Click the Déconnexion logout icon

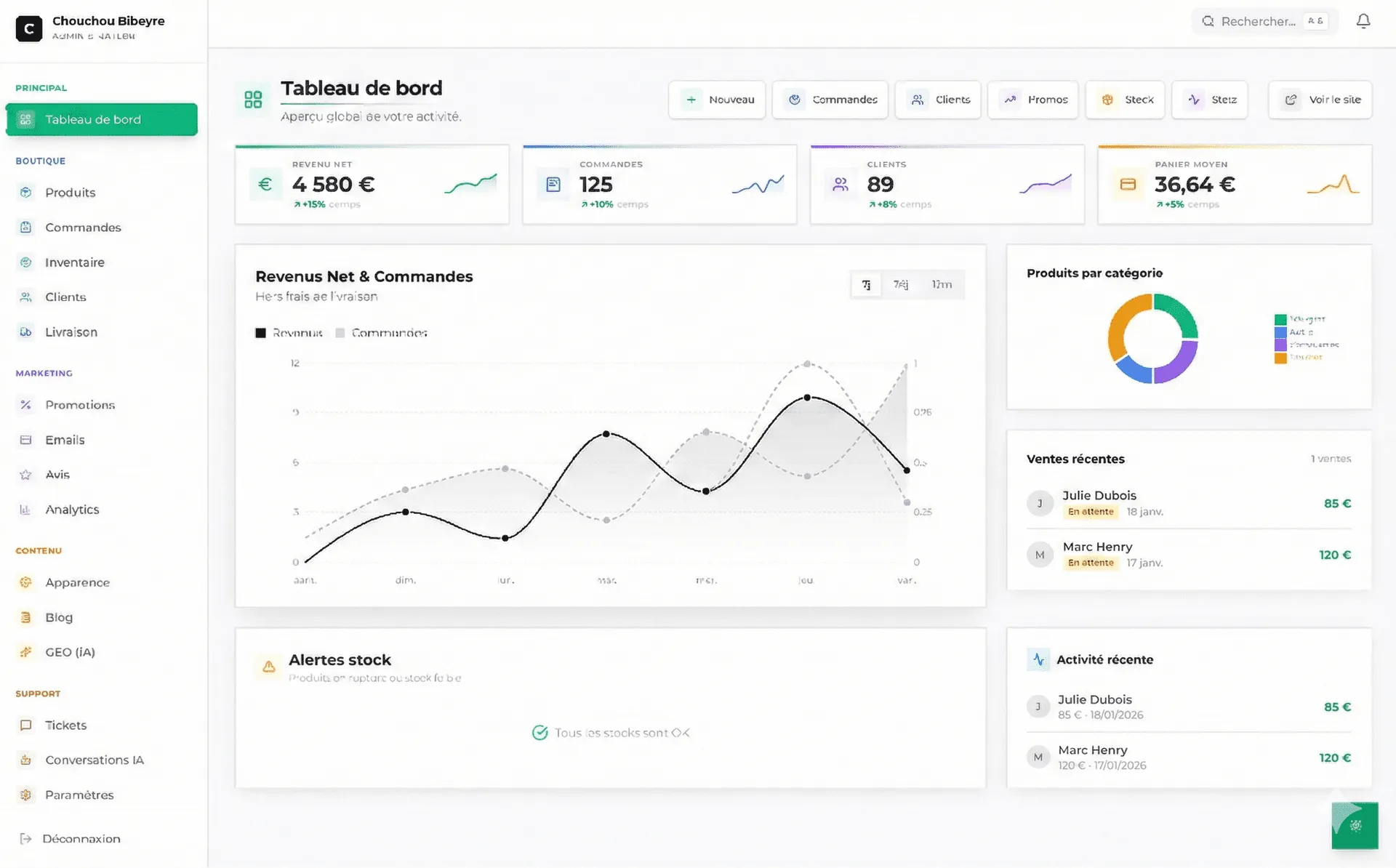pos(26,839)
